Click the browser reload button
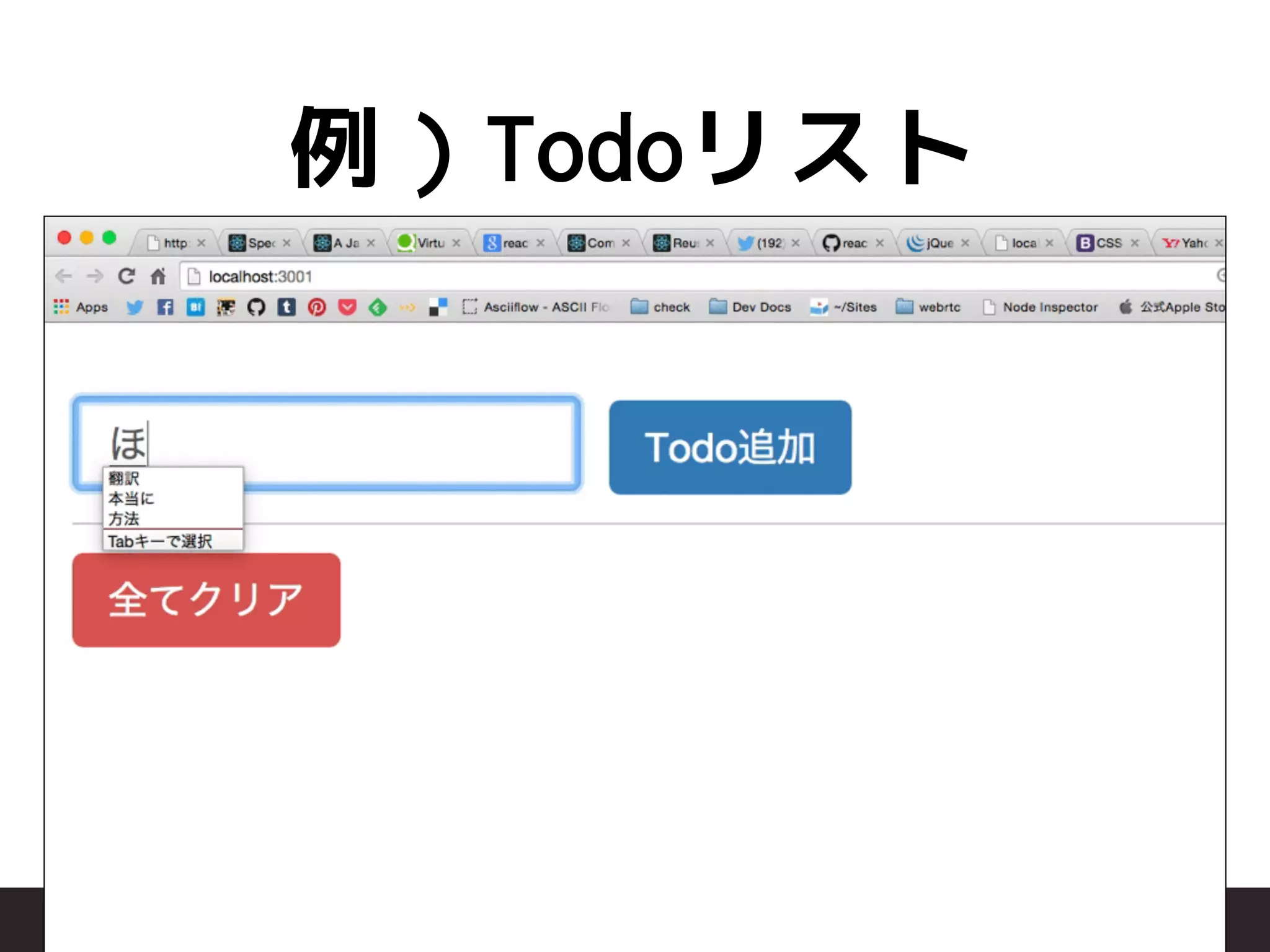The image size is (1270, 952). [127, 276]
